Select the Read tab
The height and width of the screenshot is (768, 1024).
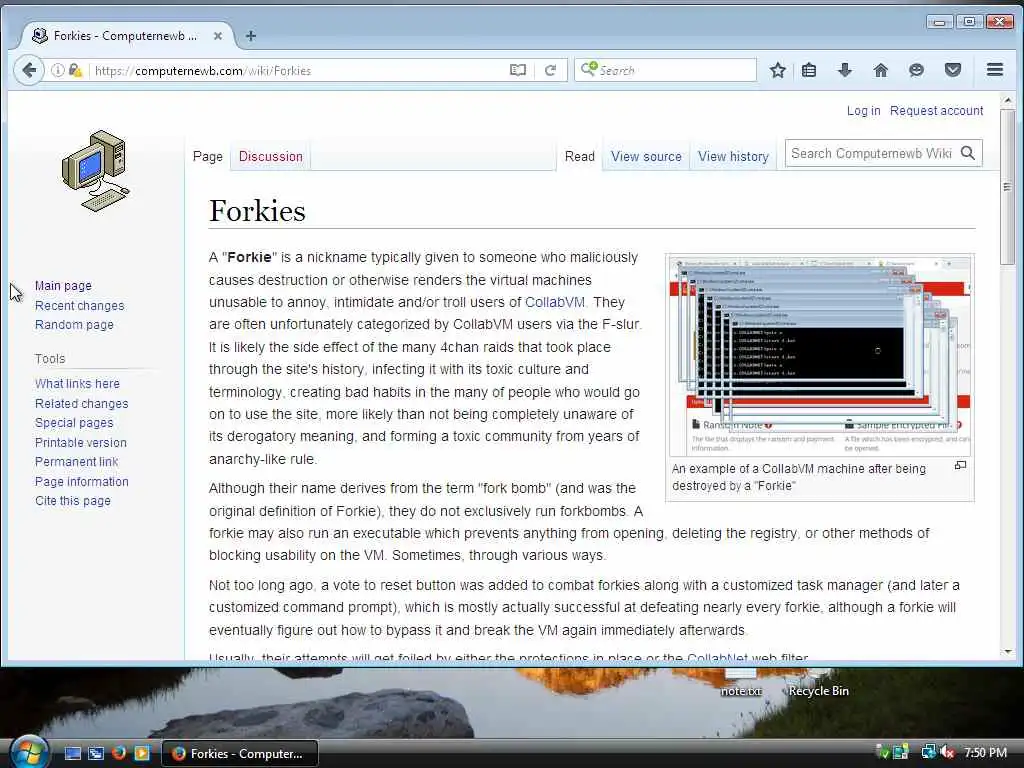579,157
